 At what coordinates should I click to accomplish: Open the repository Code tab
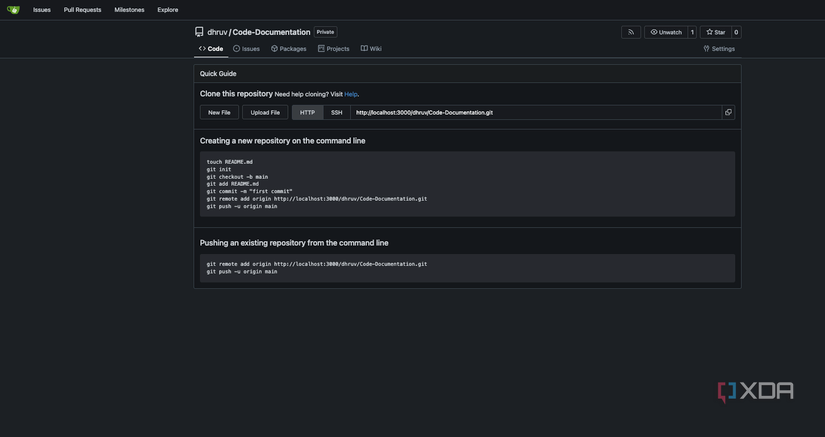[211, 48]
